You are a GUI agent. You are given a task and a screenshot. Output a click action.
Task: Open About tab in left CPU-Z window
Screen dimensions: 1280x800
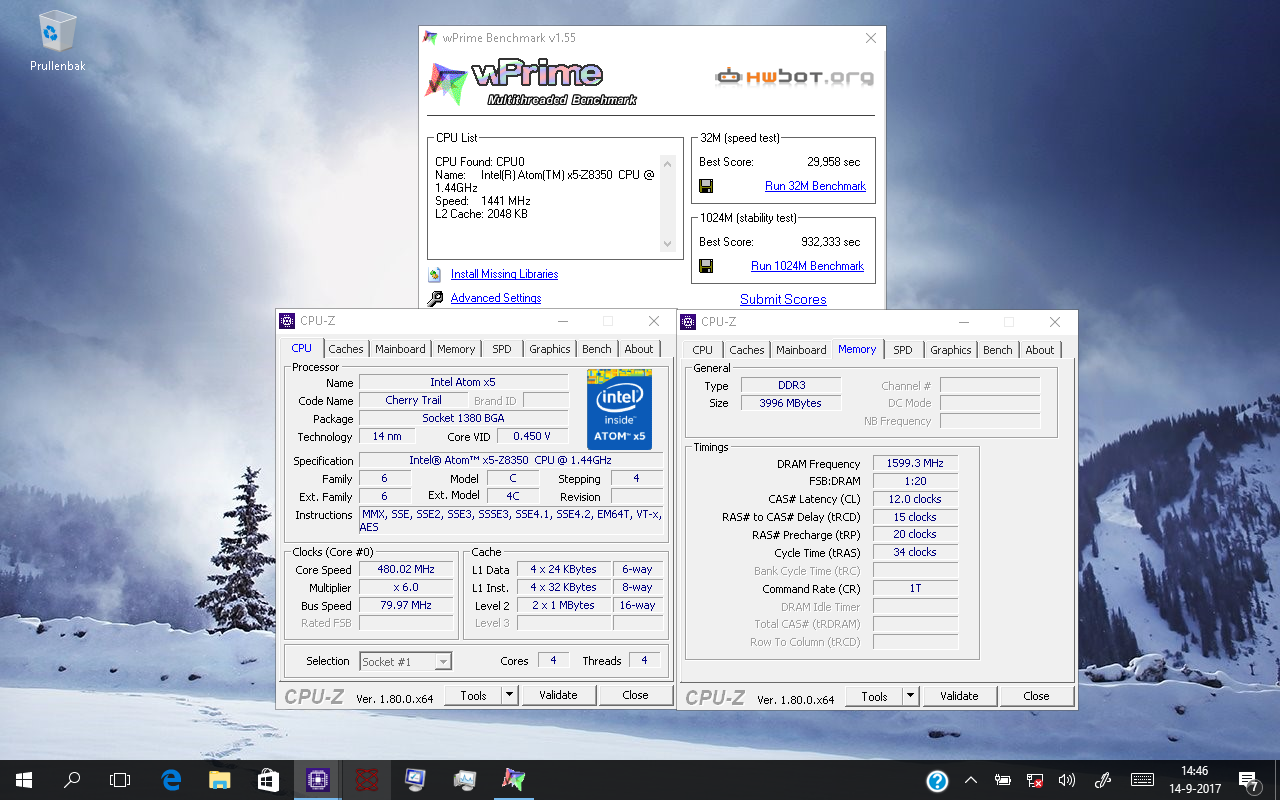[x=639, y=349]
